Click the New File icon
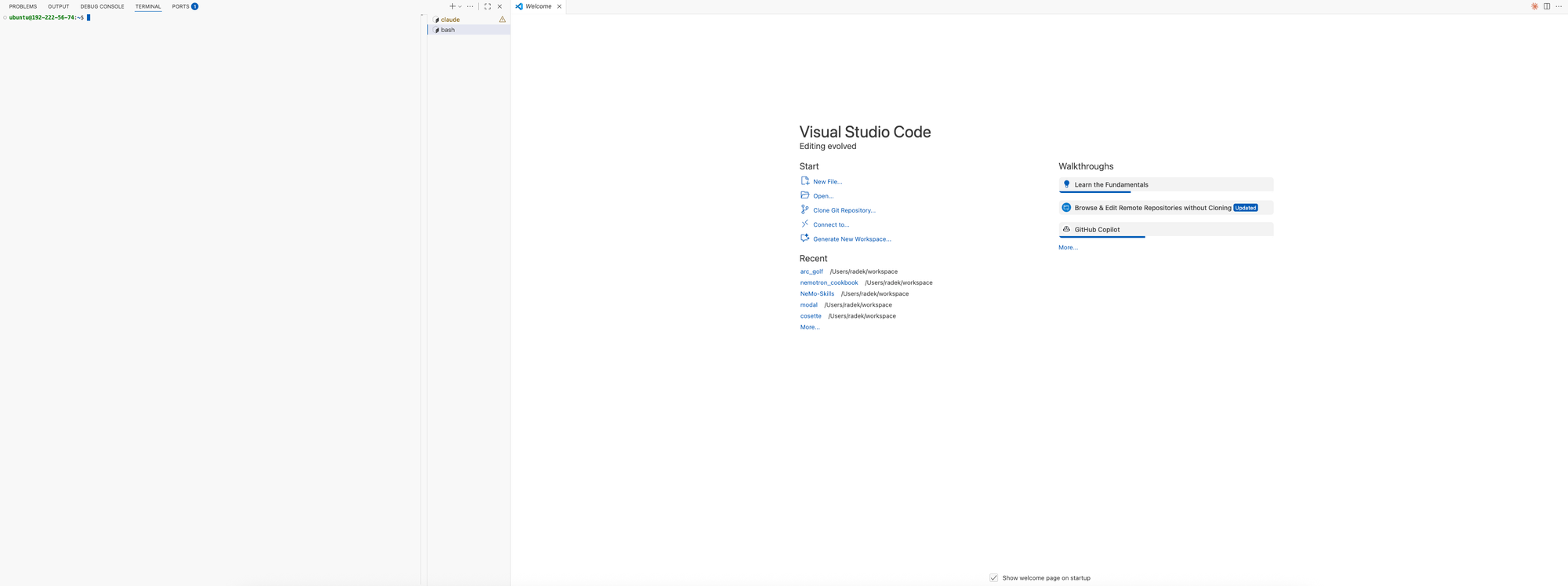Viewport: 1568px width, 586px height. (804, 181)
